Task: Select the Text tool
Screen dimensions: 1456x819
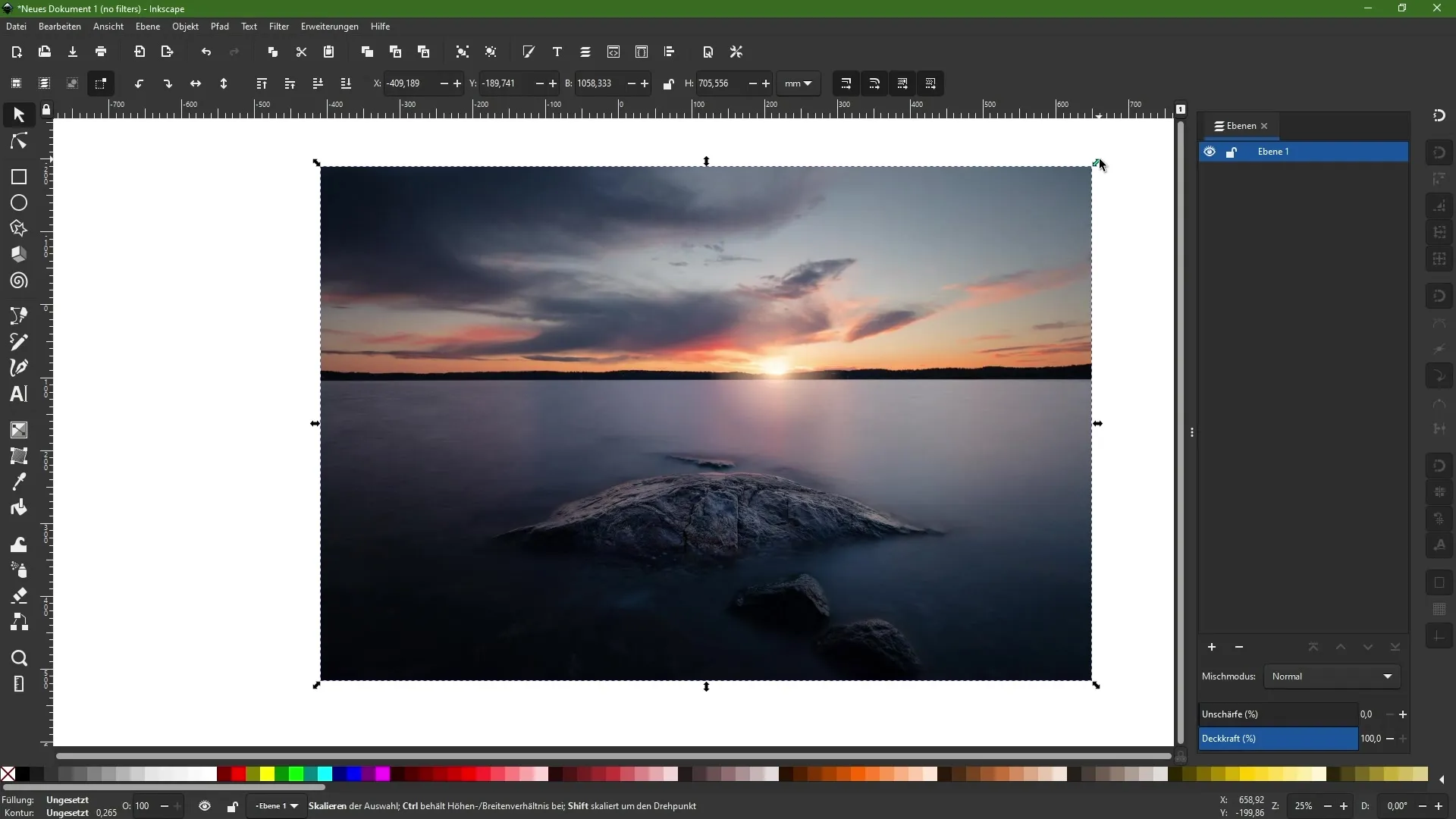Action: tap(18, 394)
